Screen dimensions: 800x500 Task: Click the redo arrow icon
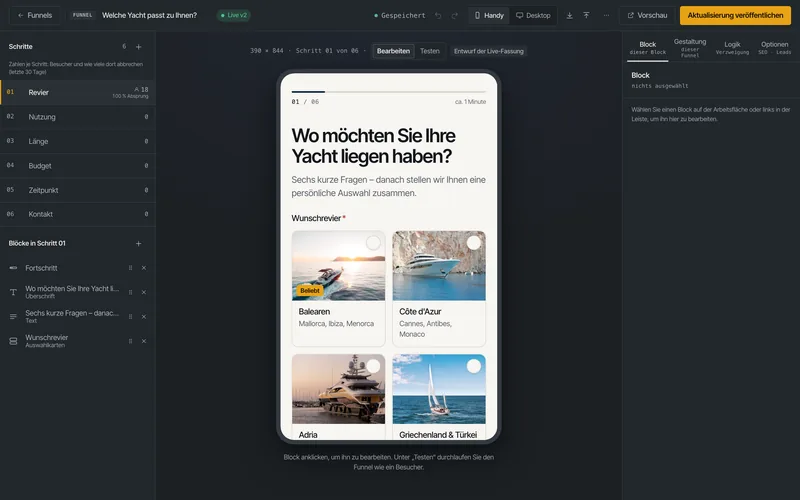coord(455,16)
